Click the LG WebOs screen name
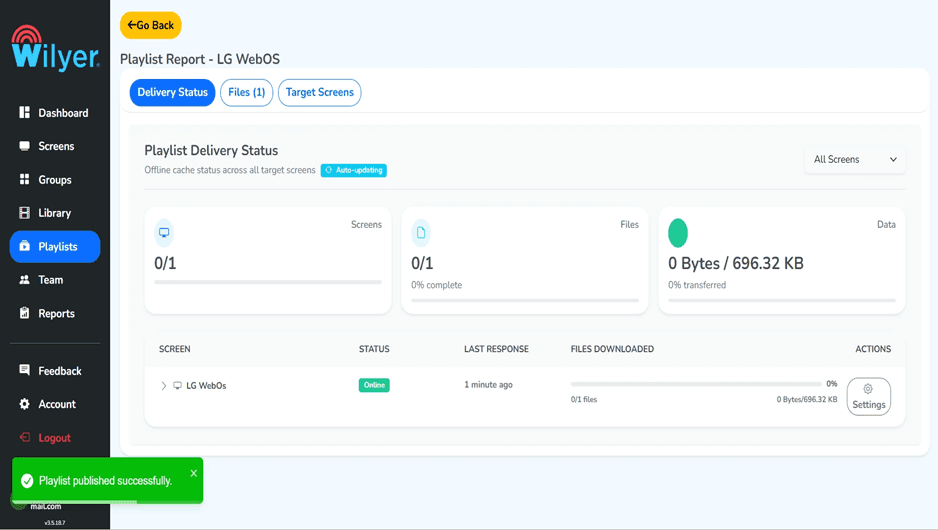Screen dimensions: 938x530 pos(206,386)
